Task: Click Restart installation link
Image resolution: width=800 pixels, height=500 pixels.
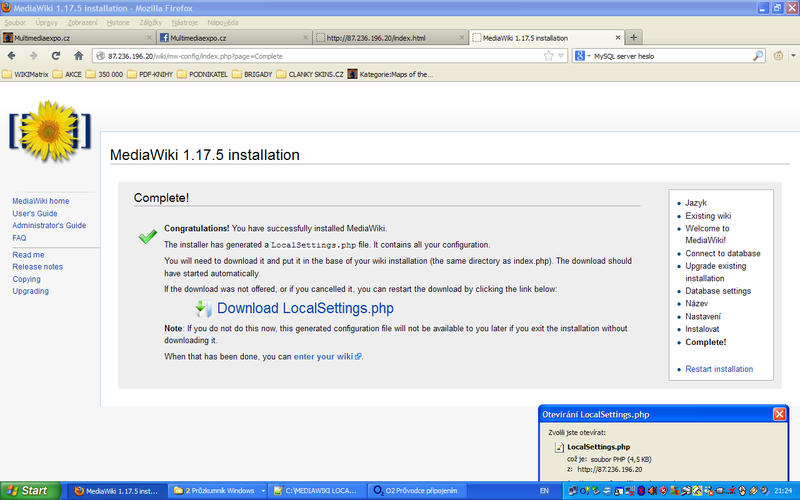Action: click(719, 369)
